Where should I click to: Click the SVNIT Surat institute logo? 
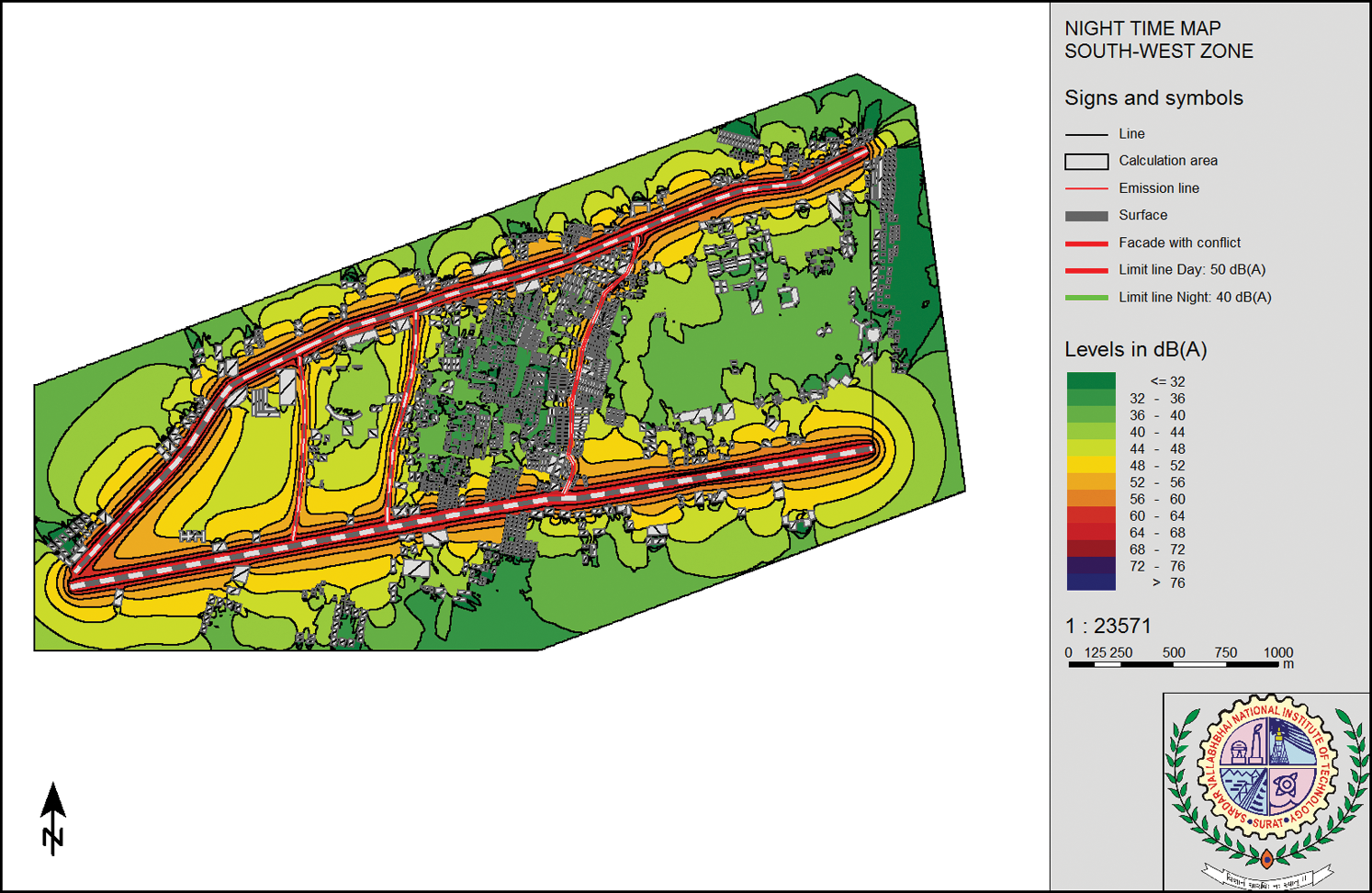1266,790
